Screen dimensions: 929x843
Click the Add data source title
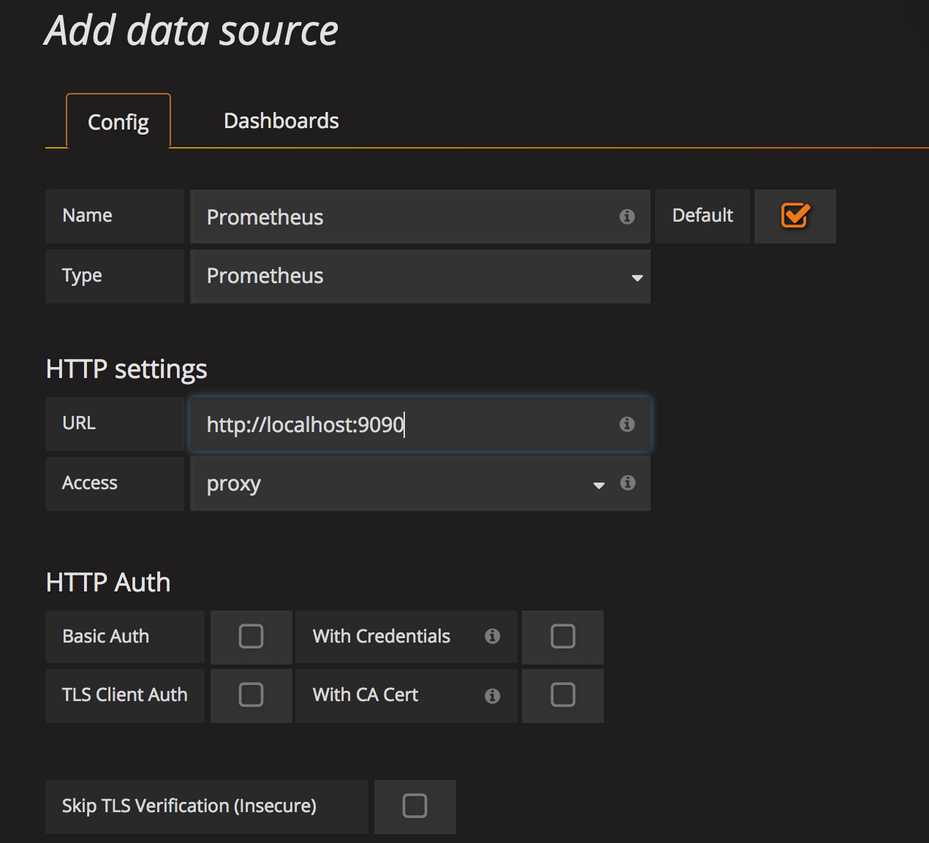[x=191, y=31]
